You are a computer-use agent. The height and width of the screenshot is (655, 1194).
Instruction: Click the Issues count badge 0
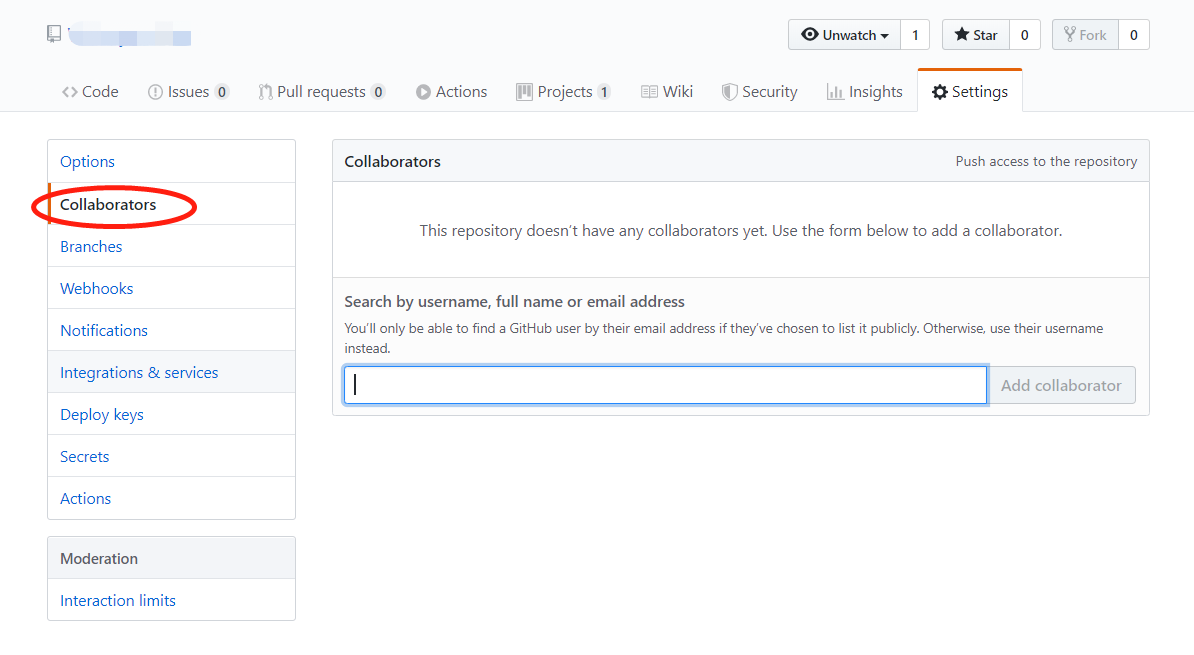click(222, 92)
